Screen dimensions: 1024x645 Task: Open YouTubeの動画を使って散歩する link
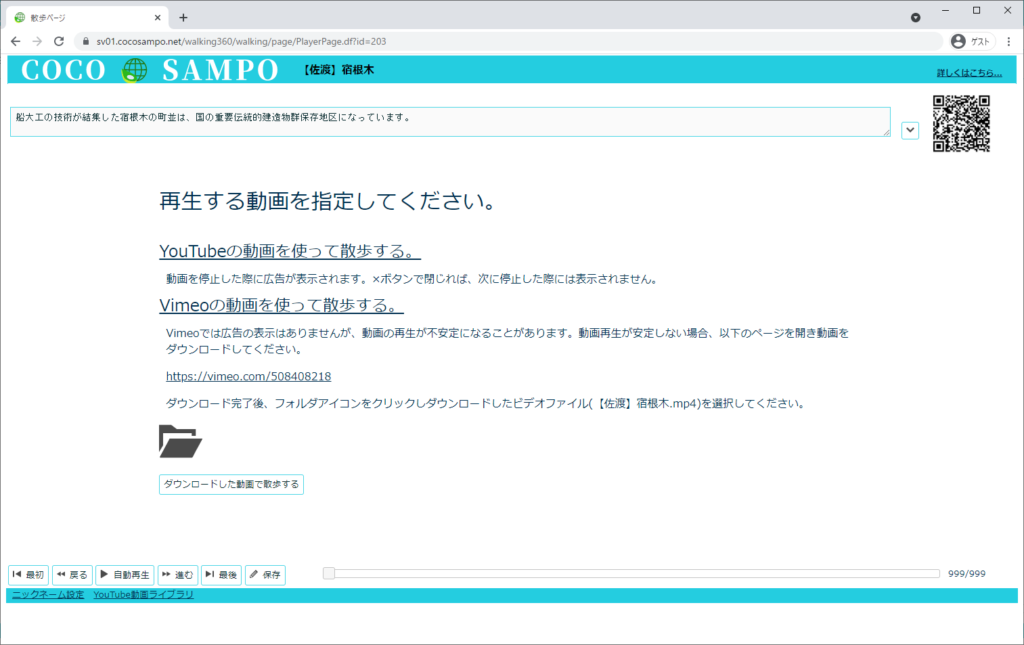tap(290, 251)
